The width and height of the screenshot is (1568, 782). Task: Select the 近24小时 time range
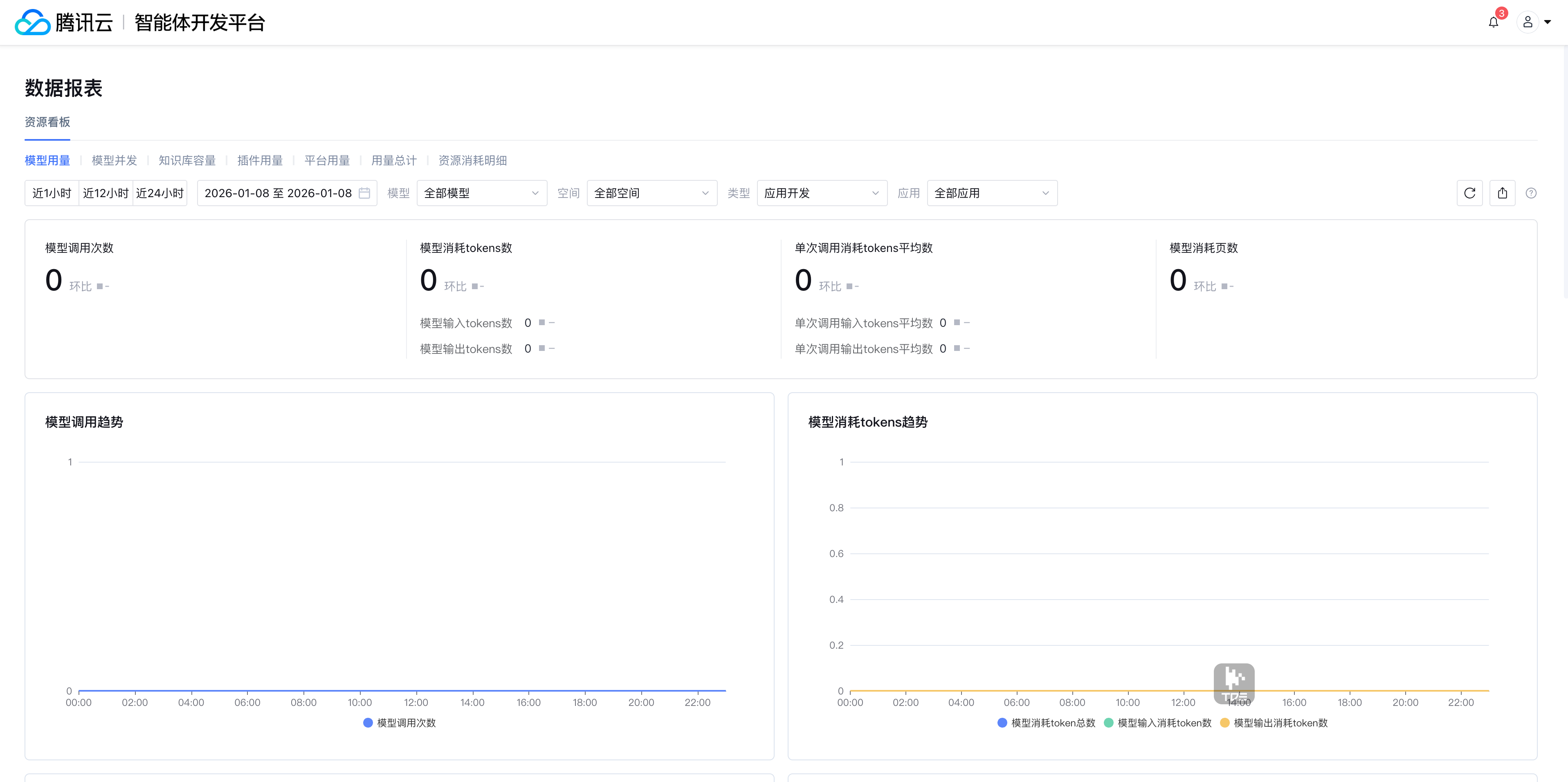coord(159,193)
